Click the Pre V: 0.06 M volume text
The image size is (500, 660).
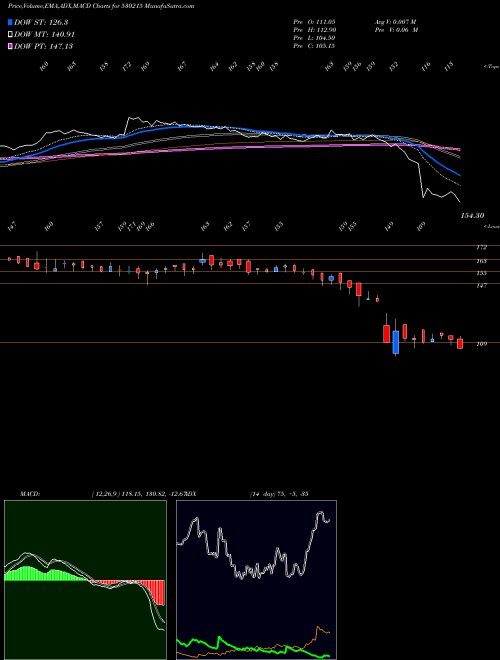tap(395, 29)
